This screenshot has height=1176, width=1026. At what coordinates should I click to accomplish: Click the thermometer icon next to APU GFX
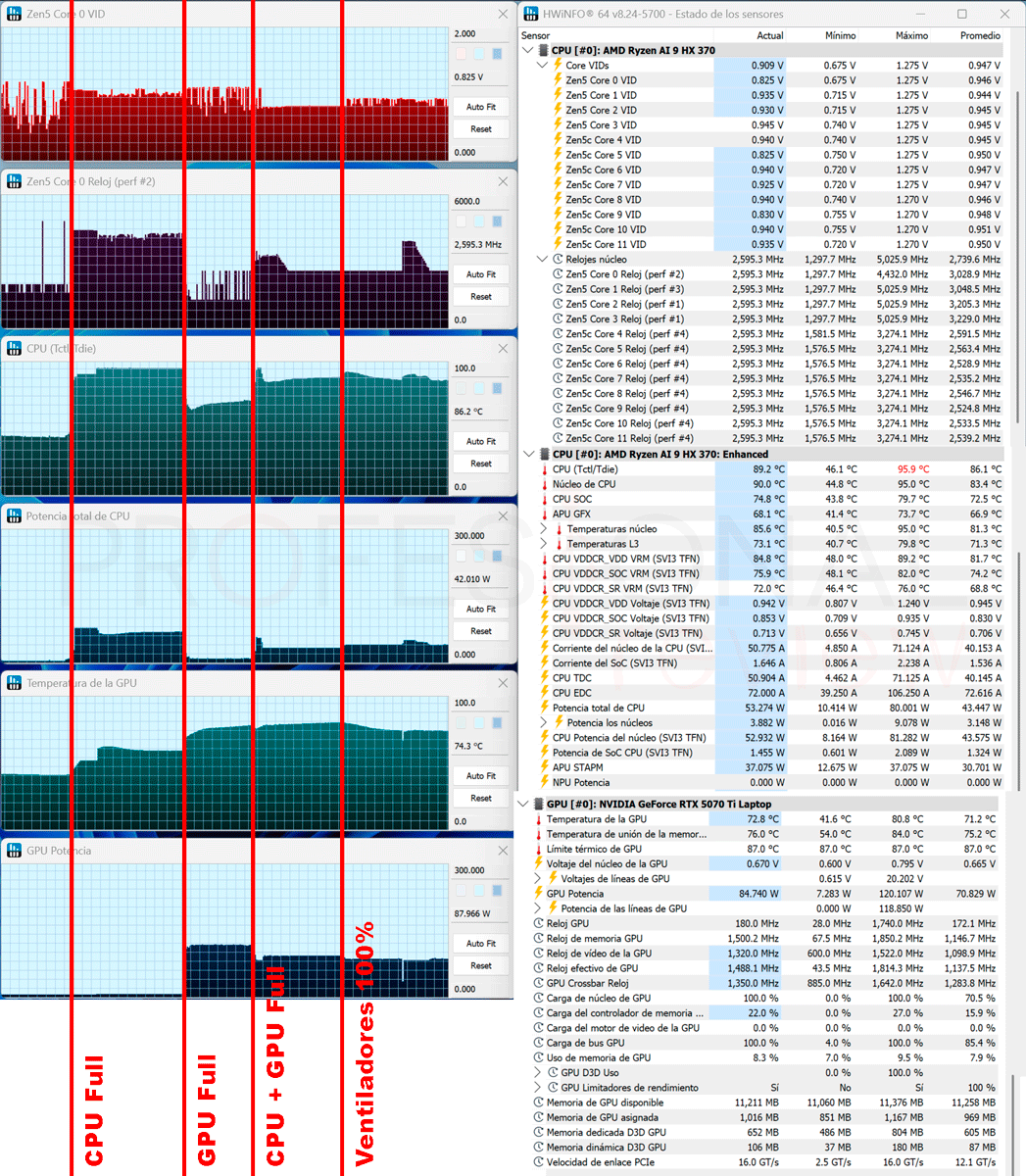tap(545, 514)
